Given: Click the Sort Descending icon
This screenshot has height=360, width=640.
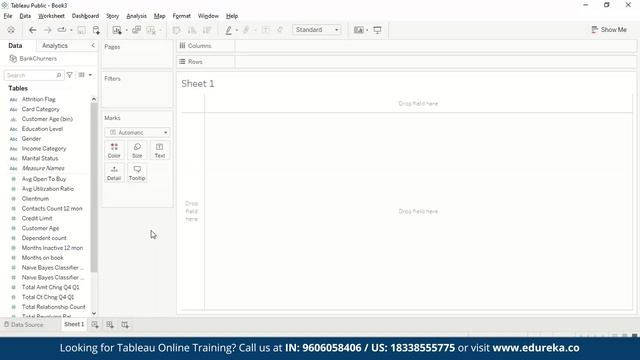Looking at the screenshot, I should (207, 30).
